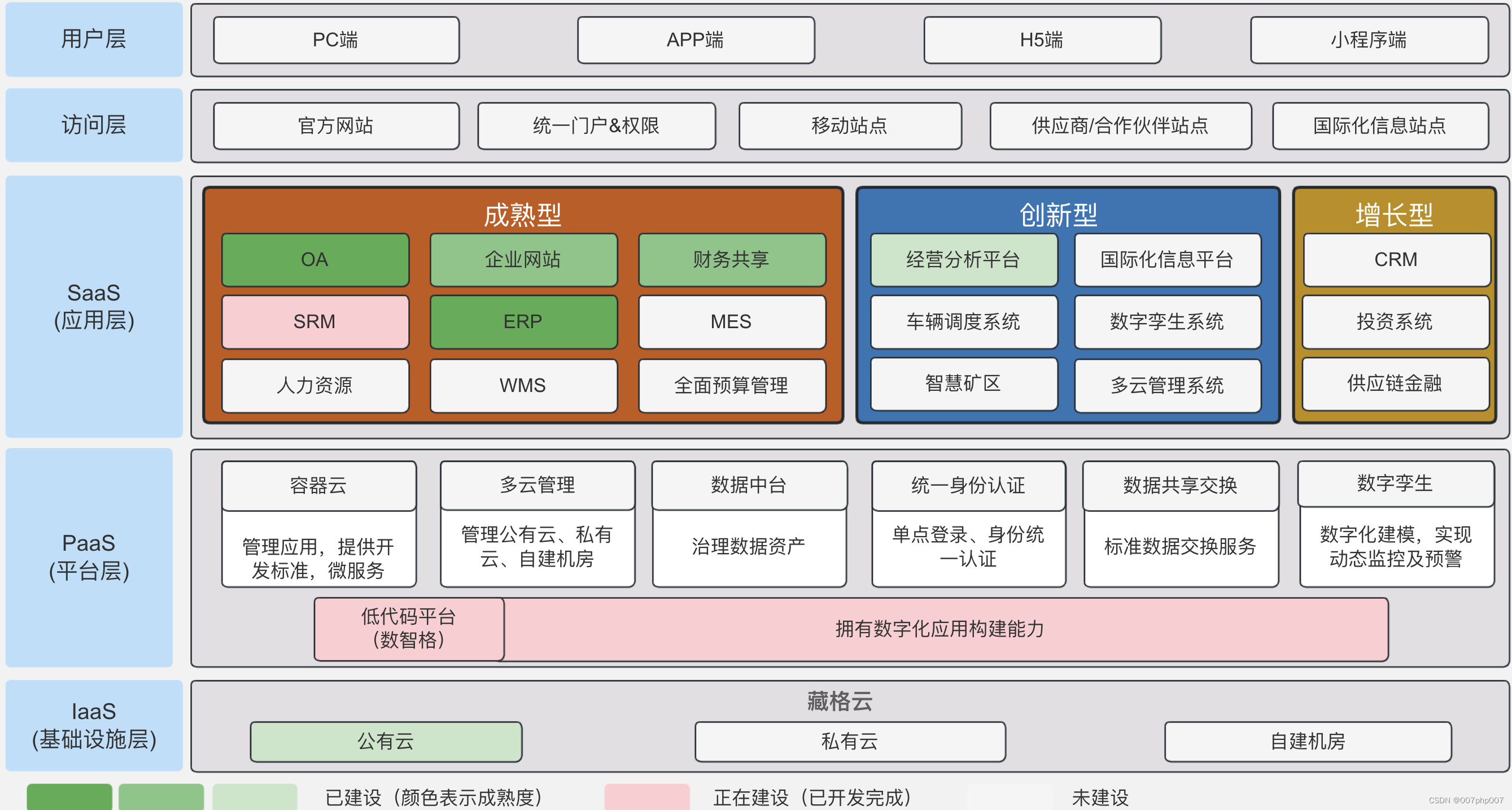Click the 访问层 label
Screen dimensions: 1512x810
coord(94,125)
